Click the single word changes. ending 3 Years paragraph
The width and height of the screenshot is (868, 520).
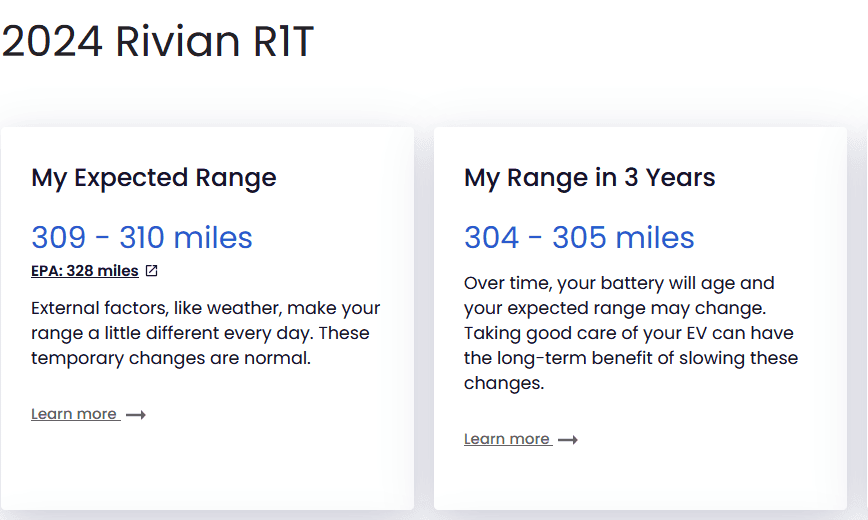tap(504, 383)
